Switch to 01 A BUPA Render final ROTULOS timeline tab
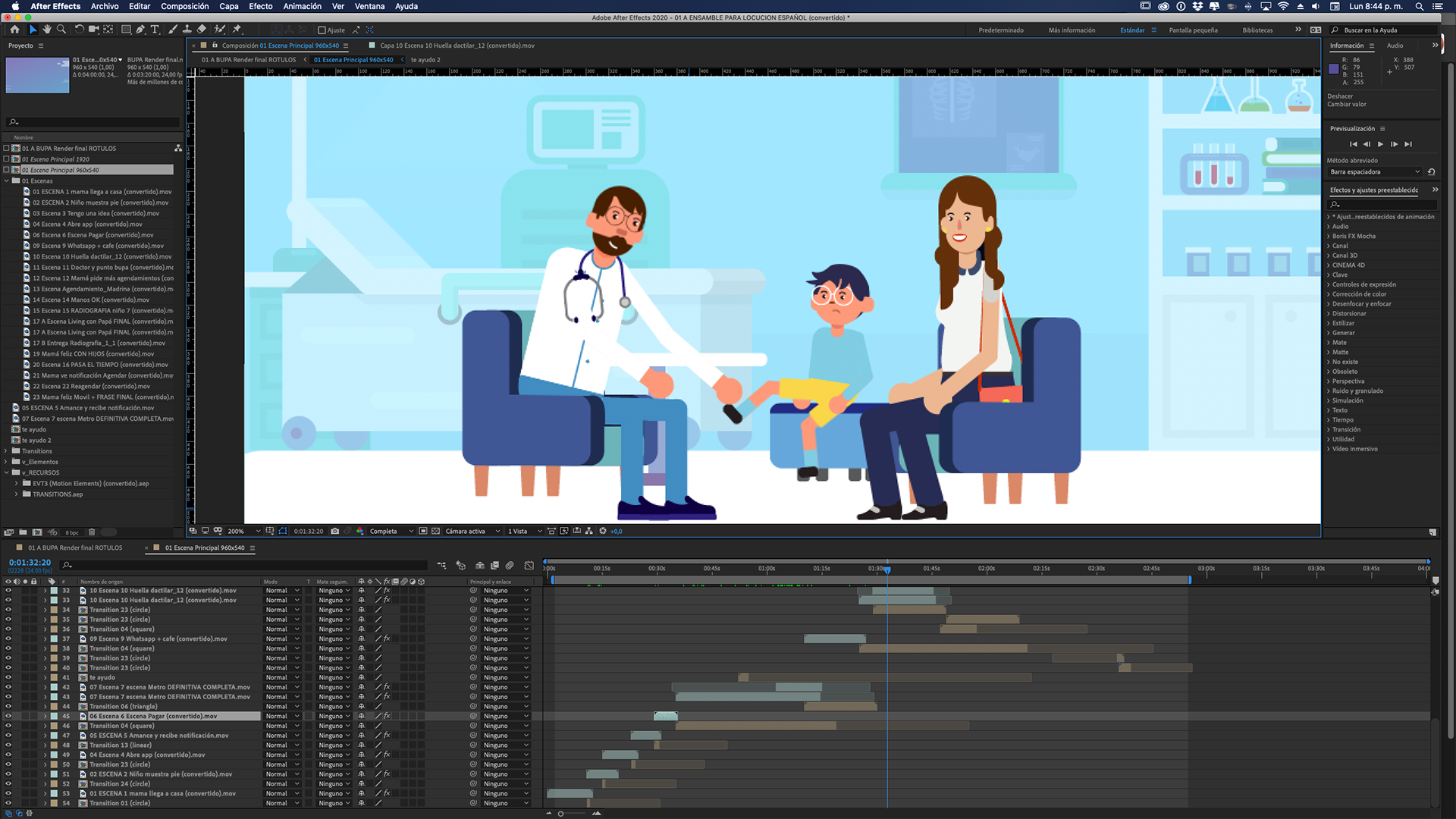The width and height of the screenshot is (1456, 819). pos(74,548)
